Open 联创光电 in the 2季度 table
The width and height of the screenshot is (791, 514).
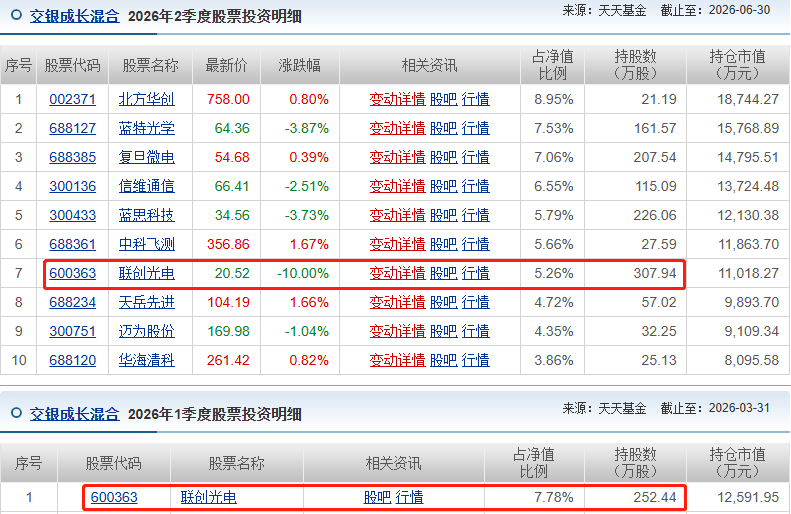click(x=147, y=273)
